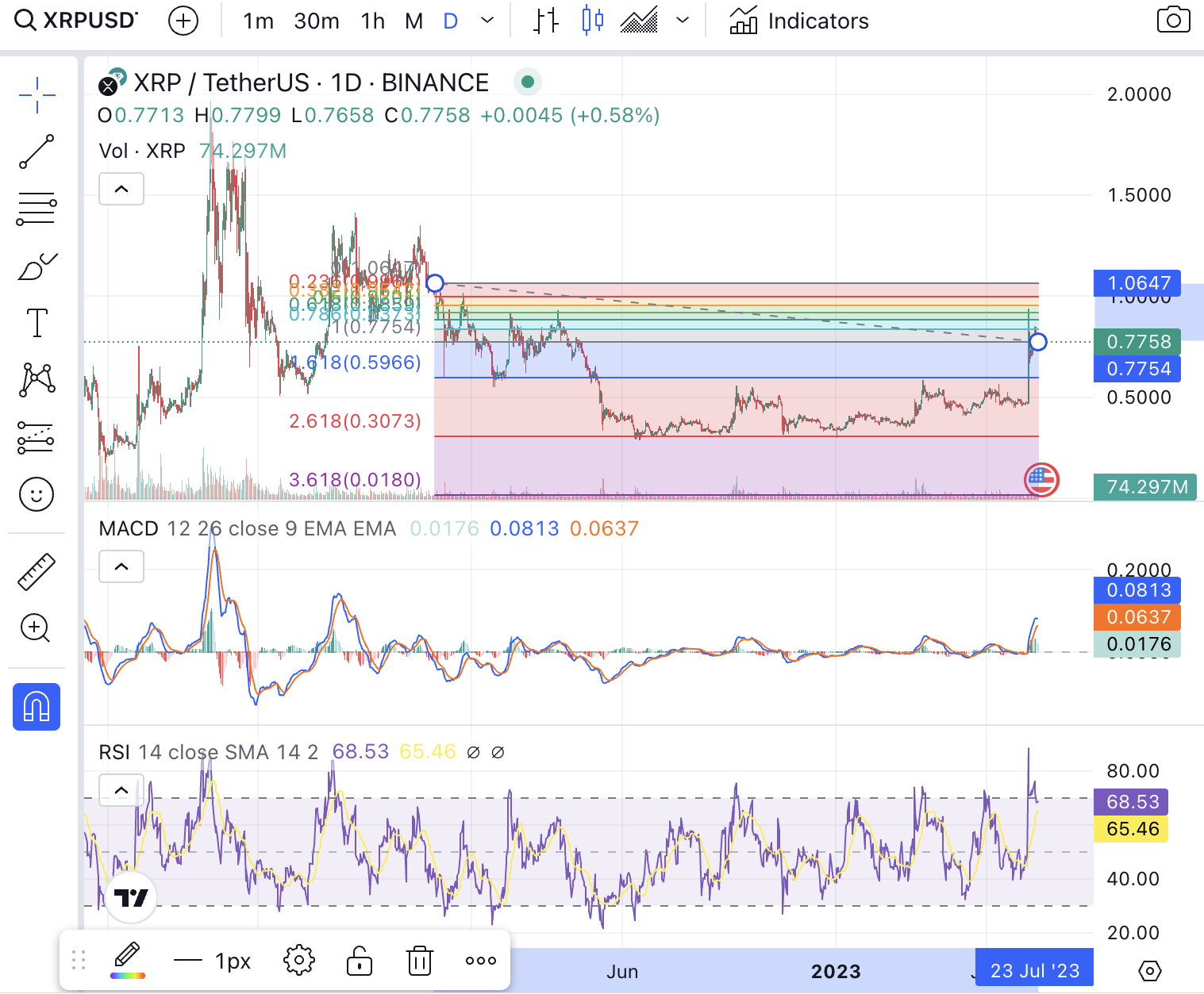Select the D daily timeframe
Screen dimensions: 1204x994
pos(451,21)
